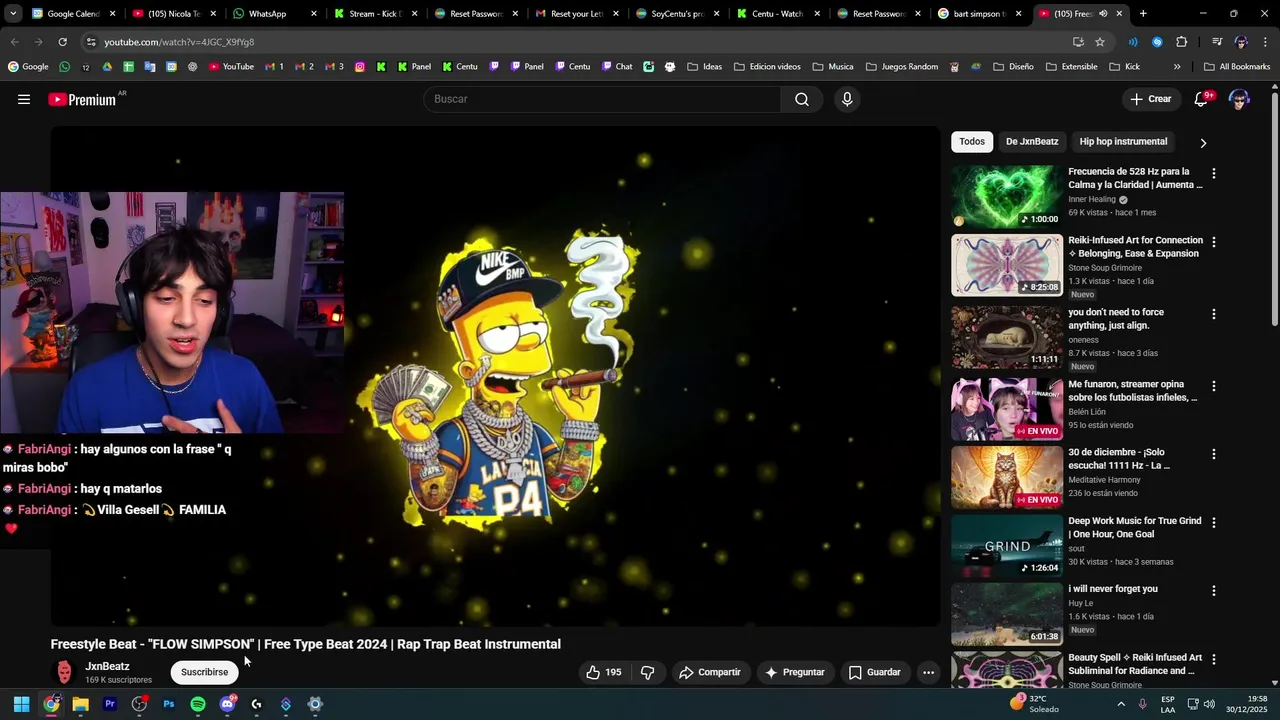This screenshot has height=720, width=1280.
Task: Mute the tab audio on YouTube tab
Action: click(x=1103, y=14)
